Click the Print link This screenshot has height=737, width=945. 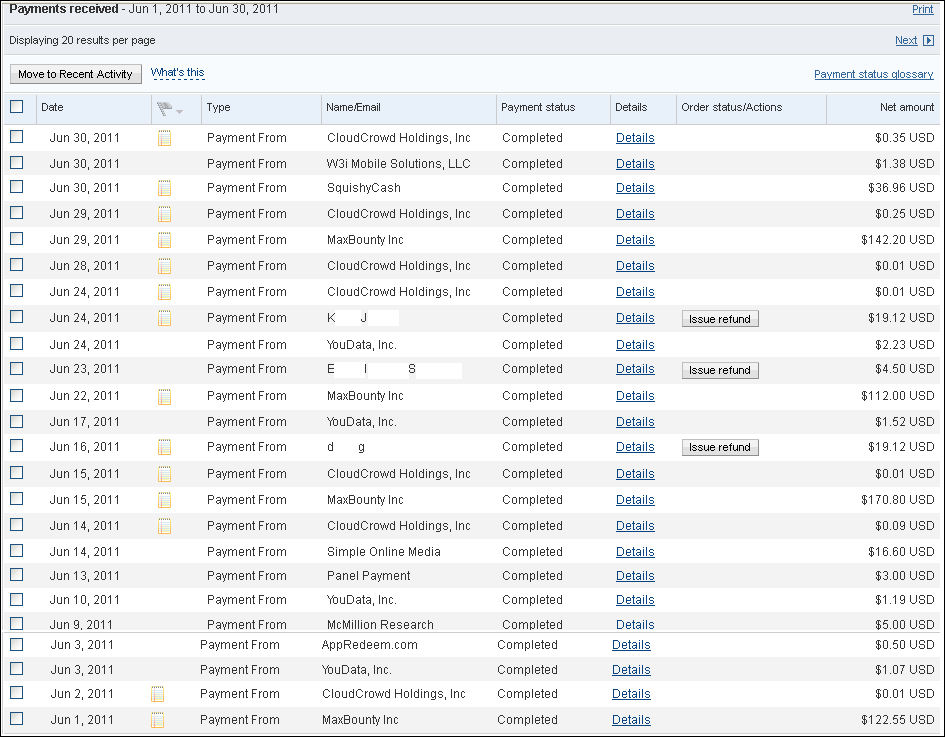(x=923, y=9)
